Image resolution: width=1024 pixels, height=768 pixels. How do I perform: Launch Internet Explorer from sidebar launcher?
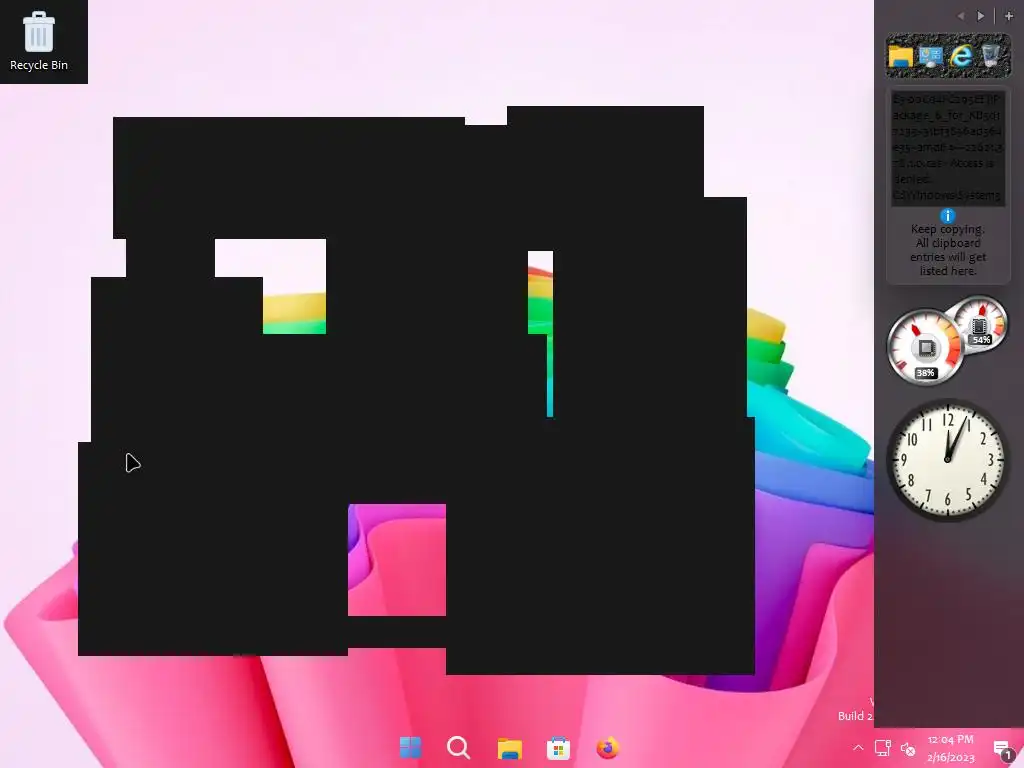tap(961, 56)
